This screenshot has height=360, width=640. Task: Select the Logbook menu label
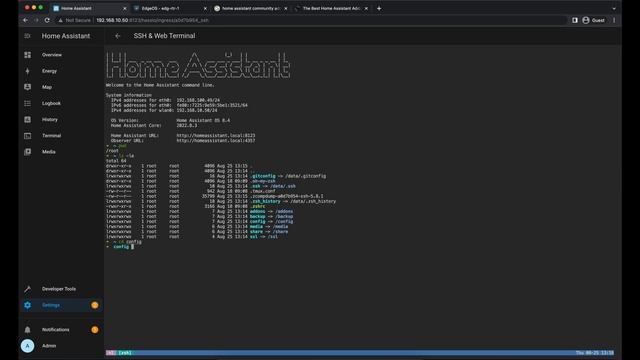[x=51, y=103]
